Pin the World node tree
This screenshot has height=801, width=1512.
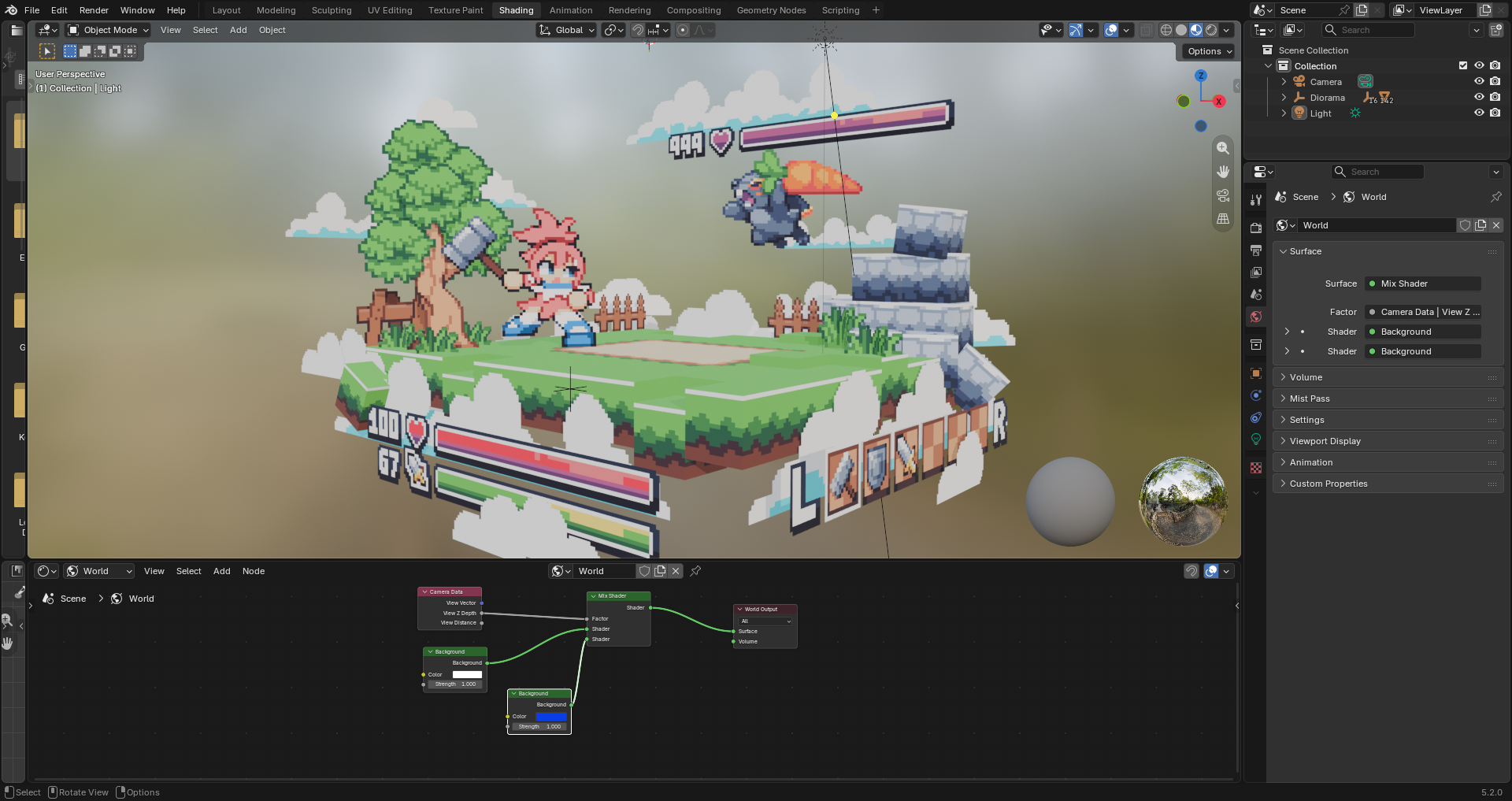click(695, 571)
